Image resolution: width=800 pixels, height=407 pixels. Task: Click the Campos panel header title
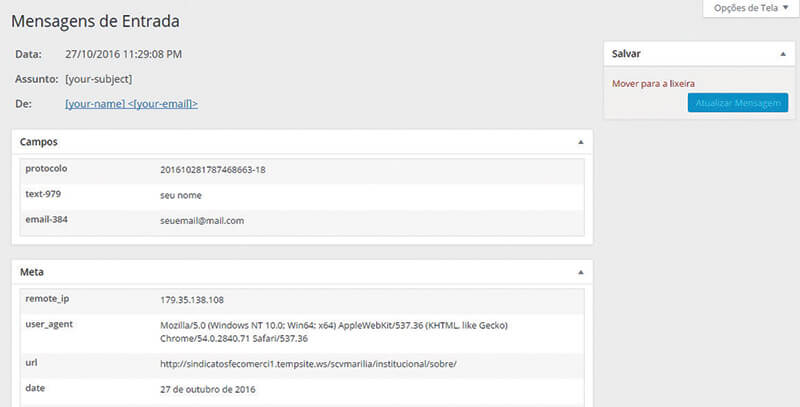pos(39,142)
